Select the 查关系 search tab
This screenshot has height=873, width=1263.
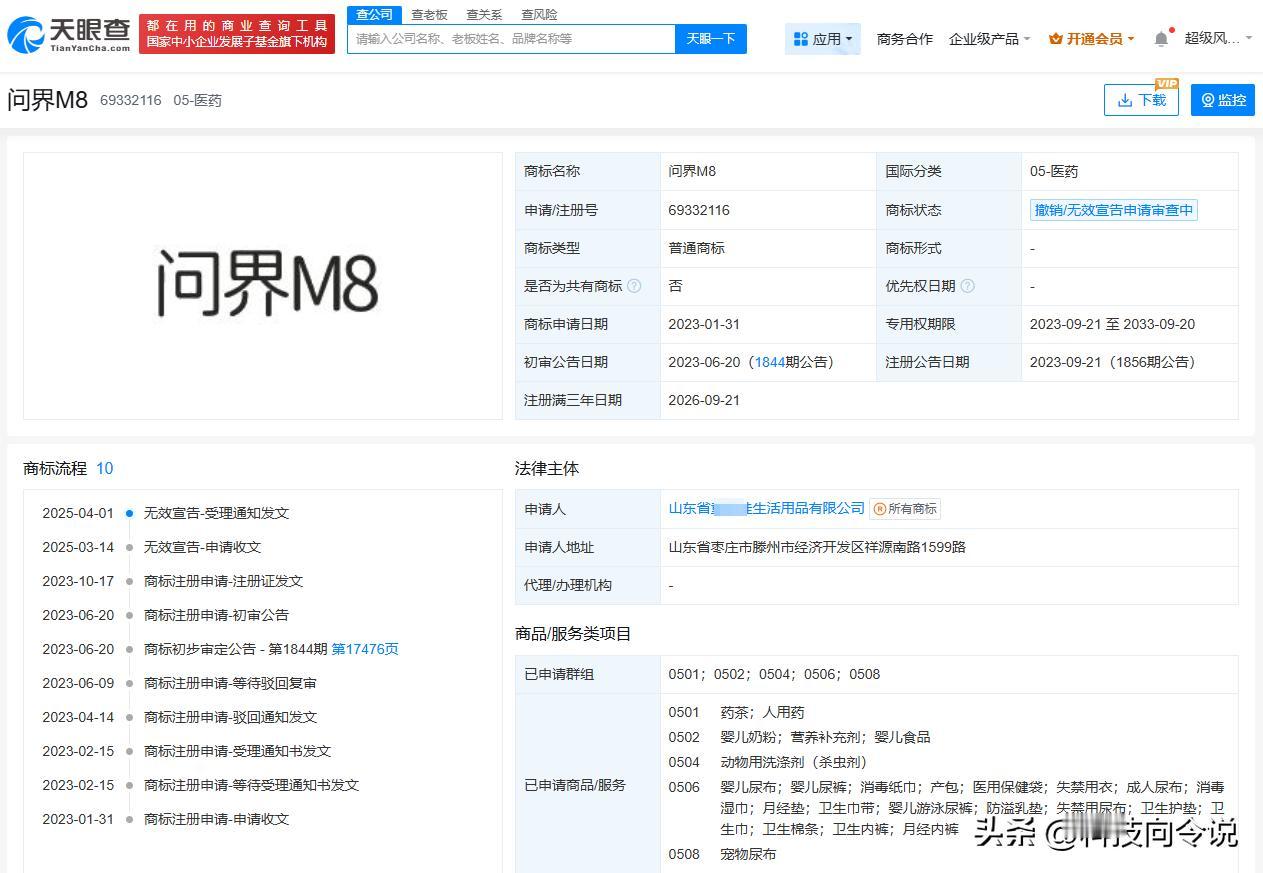pyautogui.click(x=484, y=15)
